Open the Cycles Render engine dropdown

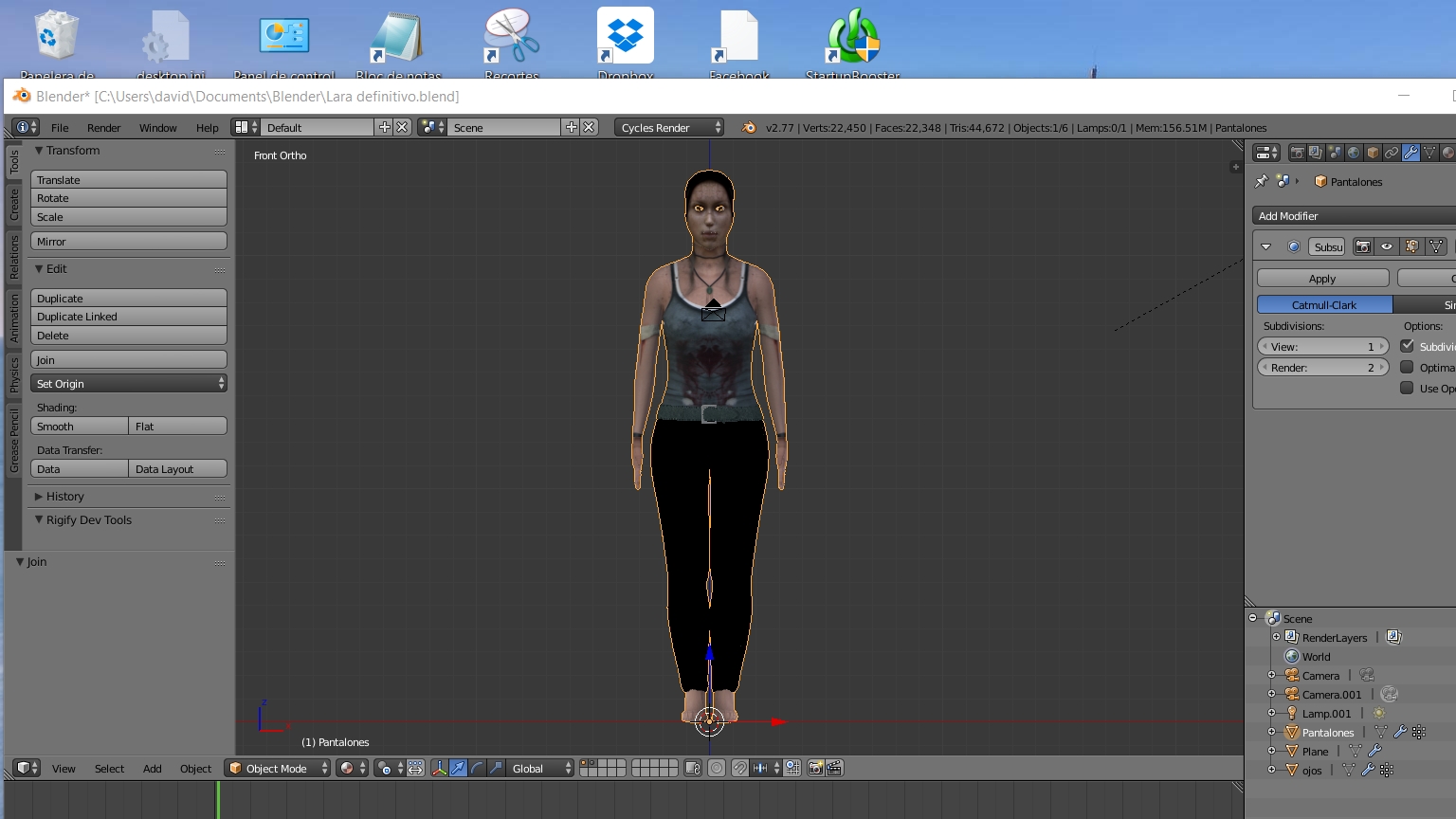tap(669, 127)
